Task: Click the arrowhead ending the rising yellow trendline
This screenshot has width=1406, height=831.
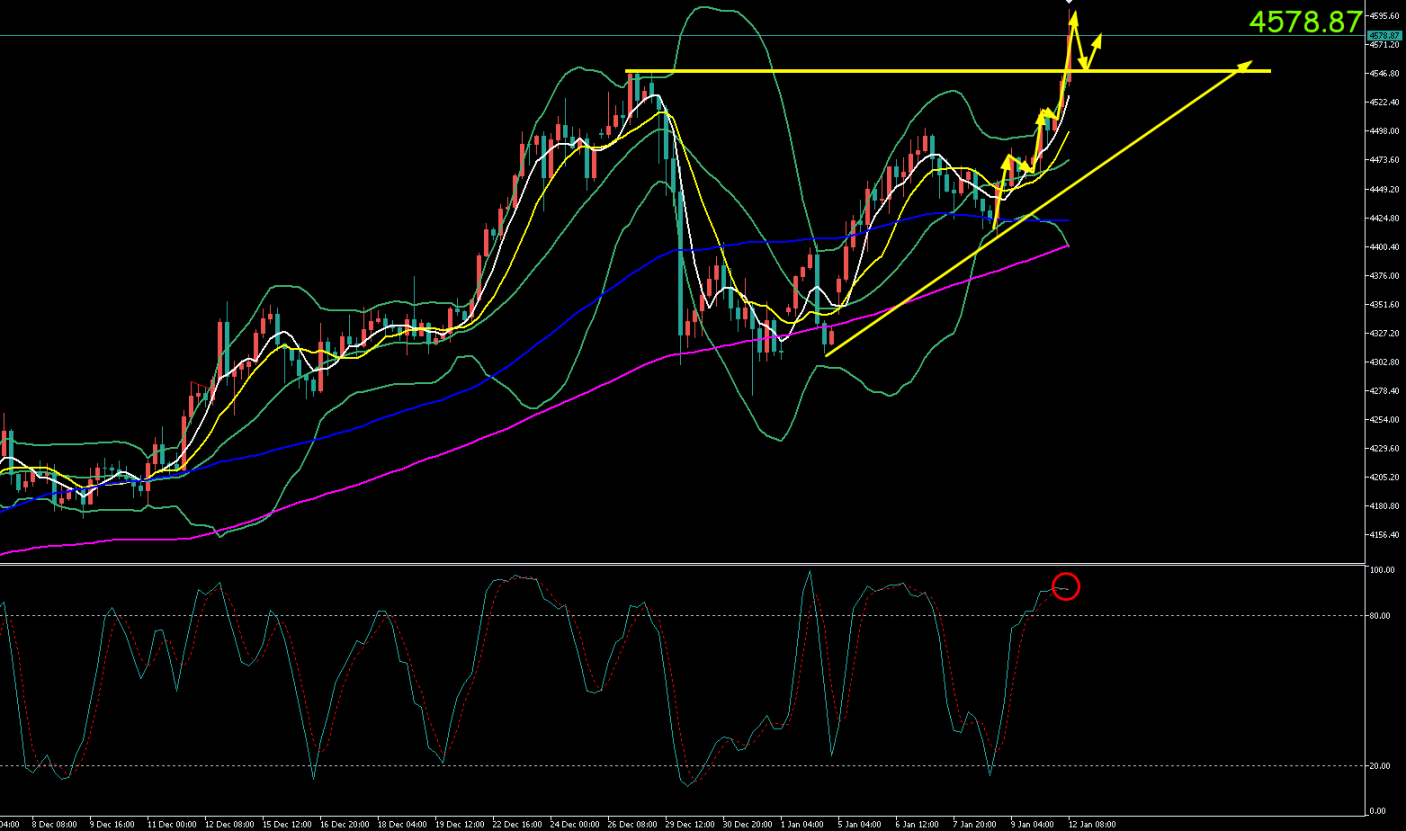Action: [x=1245, y=65]
